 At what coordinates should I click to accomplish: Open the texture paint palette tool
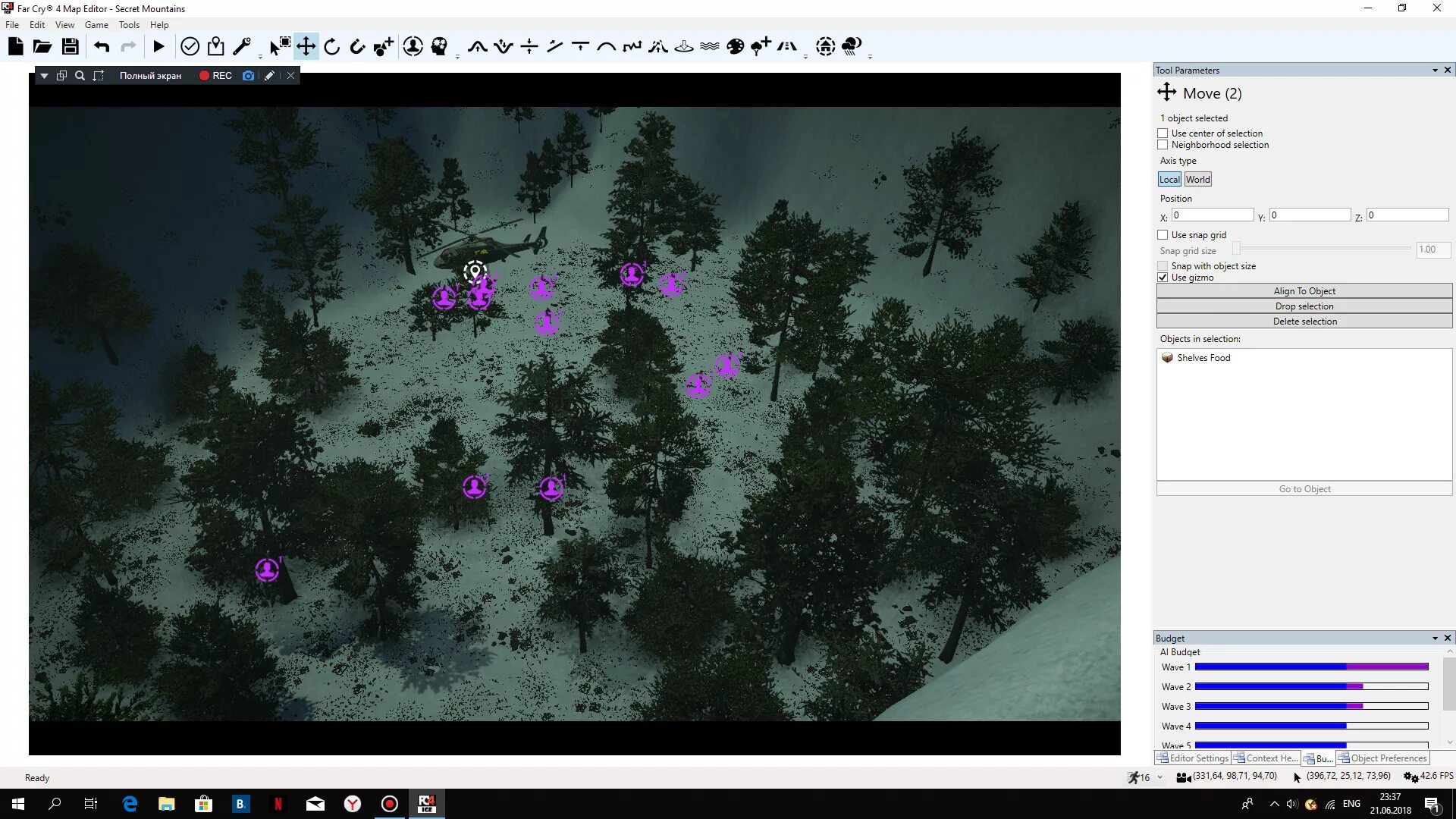736,47
